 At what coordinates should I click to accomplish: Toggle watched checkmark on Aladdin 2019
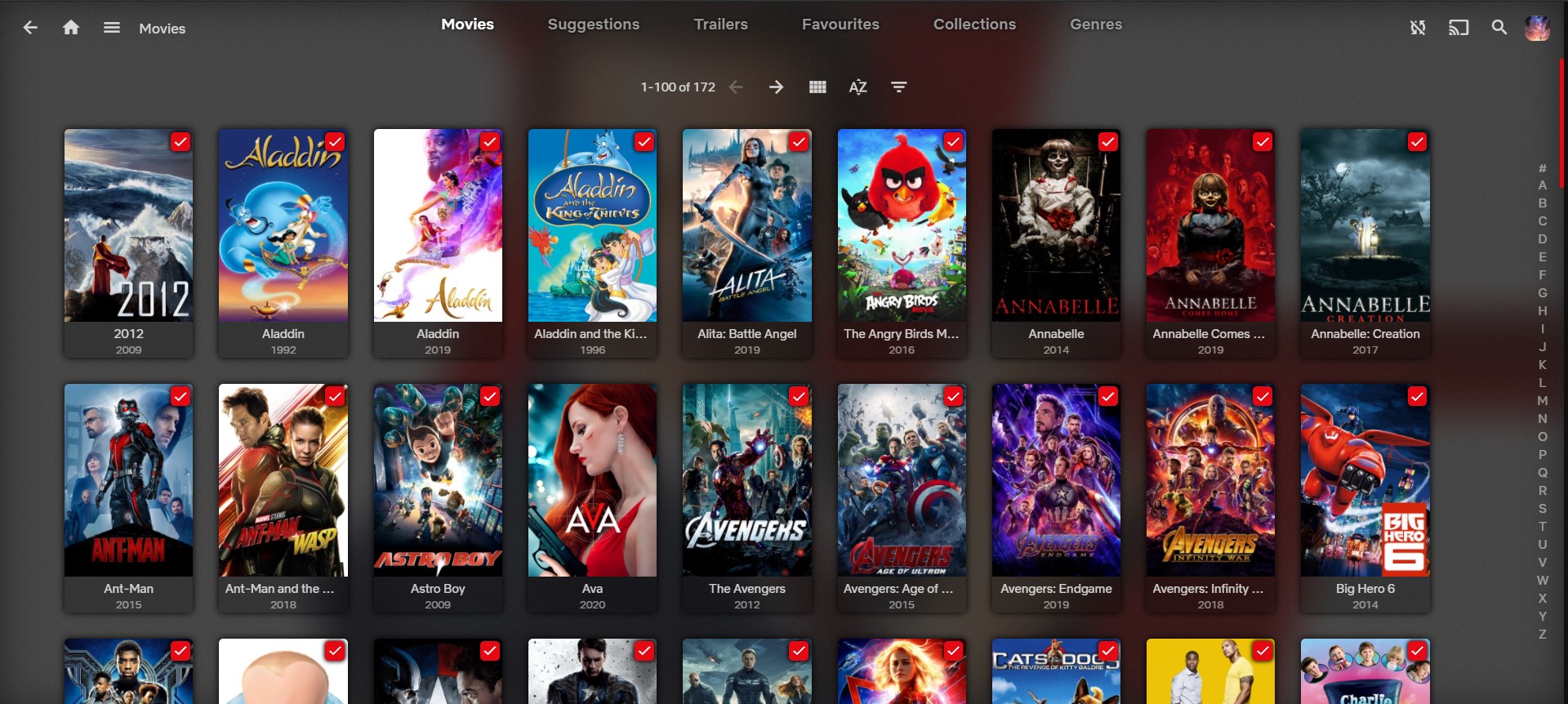[x=490, y=142]
